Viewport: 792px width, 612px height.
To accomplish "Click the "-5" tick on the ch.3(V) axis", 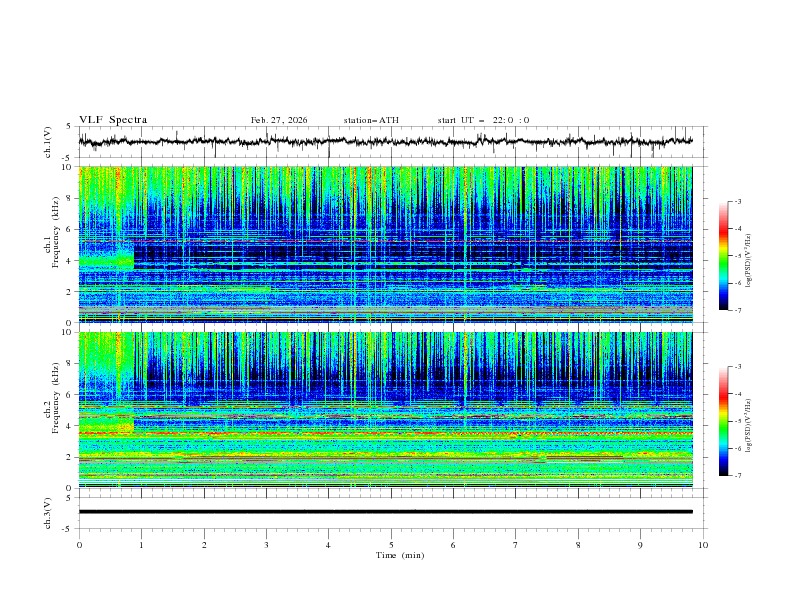I will (66, 529).
